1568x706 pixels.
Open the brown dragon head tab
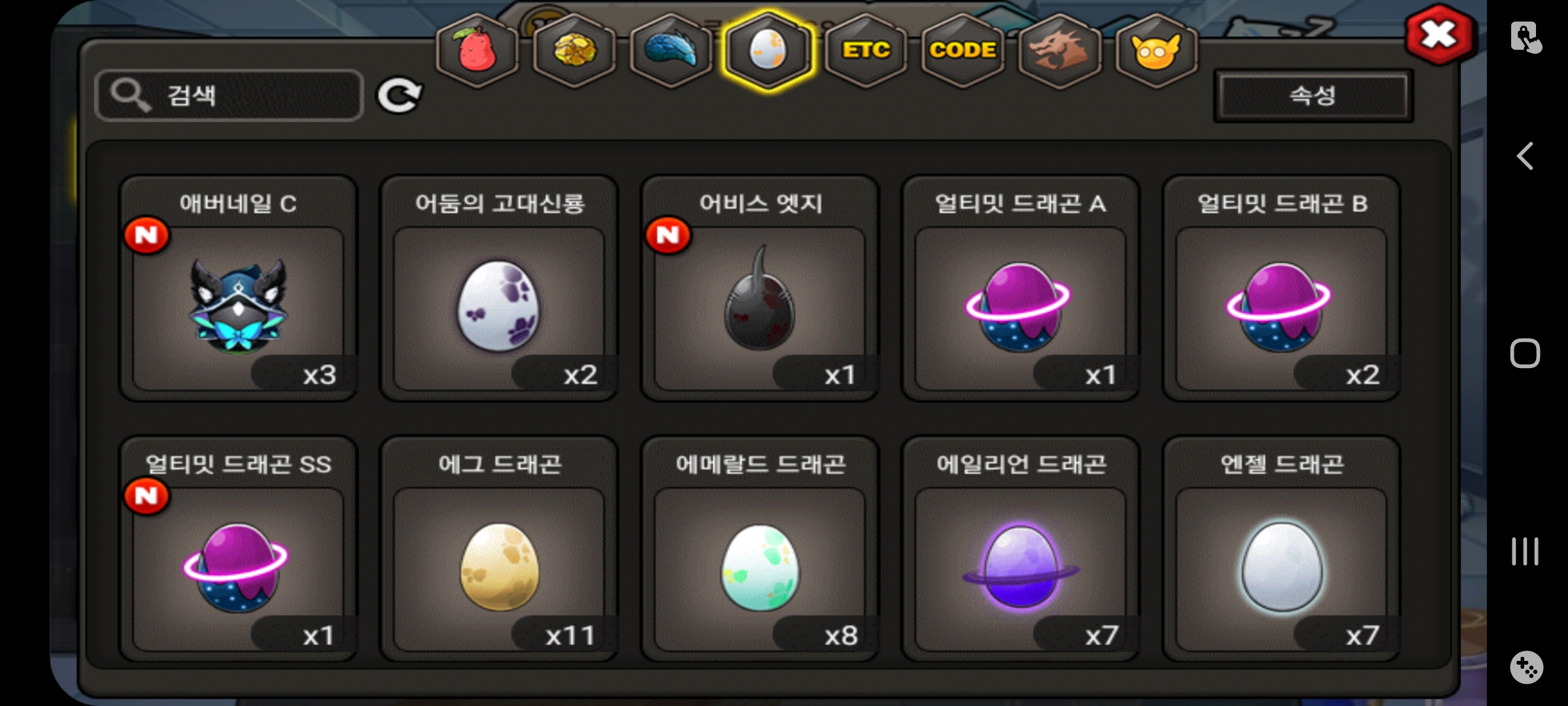pos(1060,50)
